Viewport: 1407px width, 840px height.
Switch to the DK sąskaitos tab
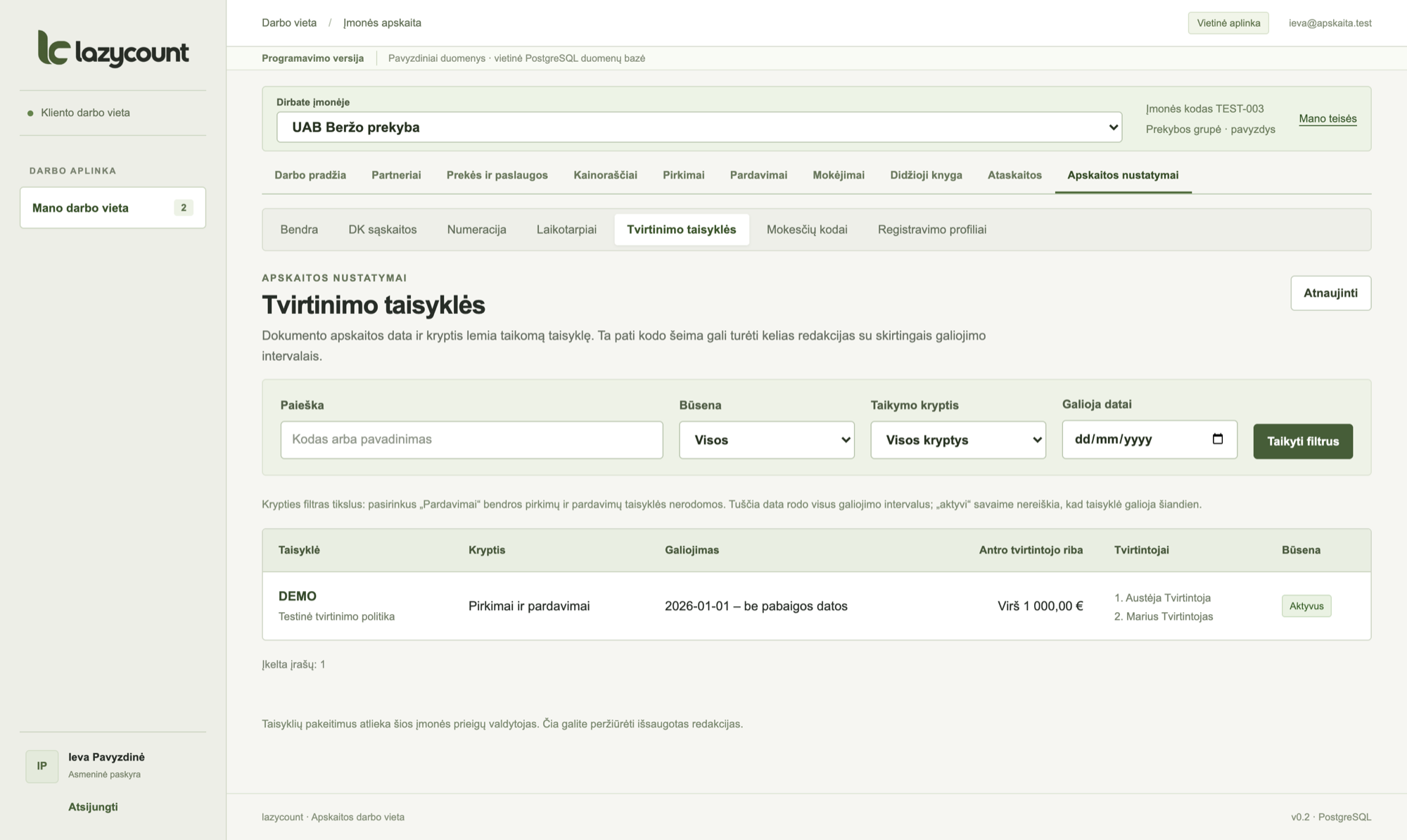[x=383, y=229]
